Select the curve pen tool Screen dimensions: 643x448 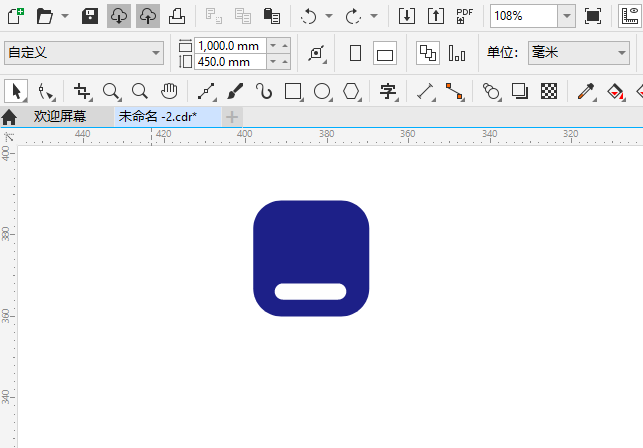click(x=264, y=91)
